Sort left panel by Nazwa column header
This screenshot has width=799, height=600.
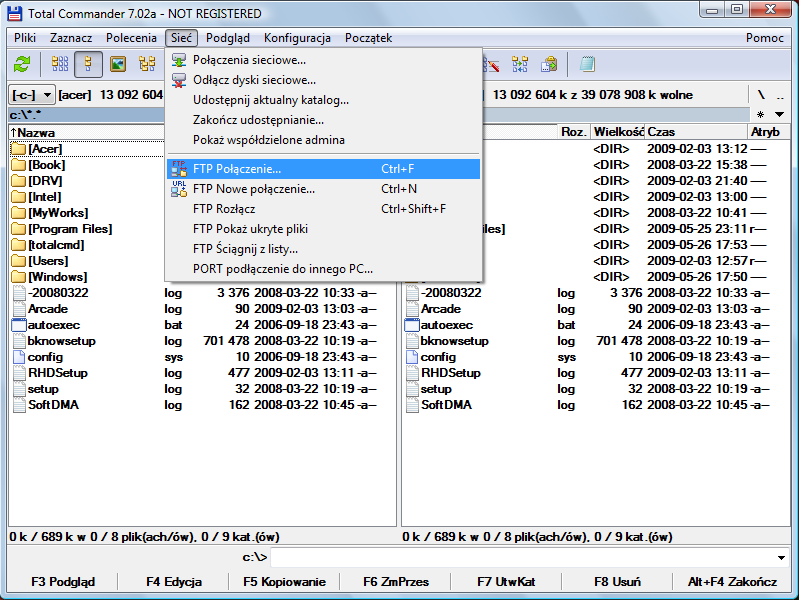(x=87, y=133)
